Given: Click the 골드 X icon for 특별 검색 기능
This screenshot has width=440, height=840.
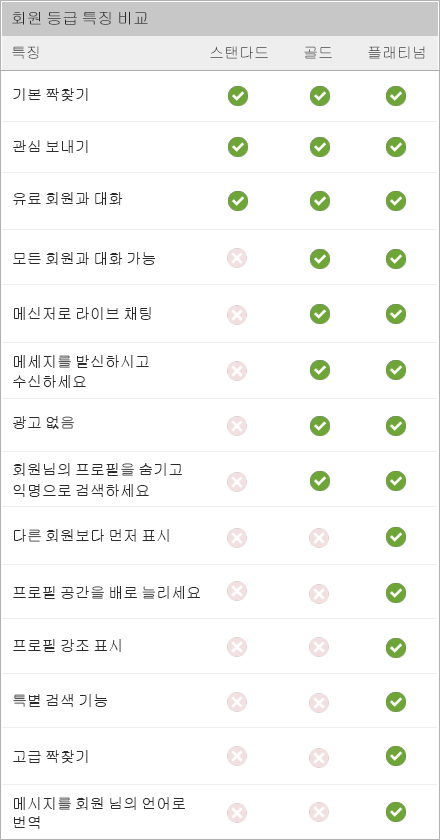Looking at the screenshot, I should (318, 702).
